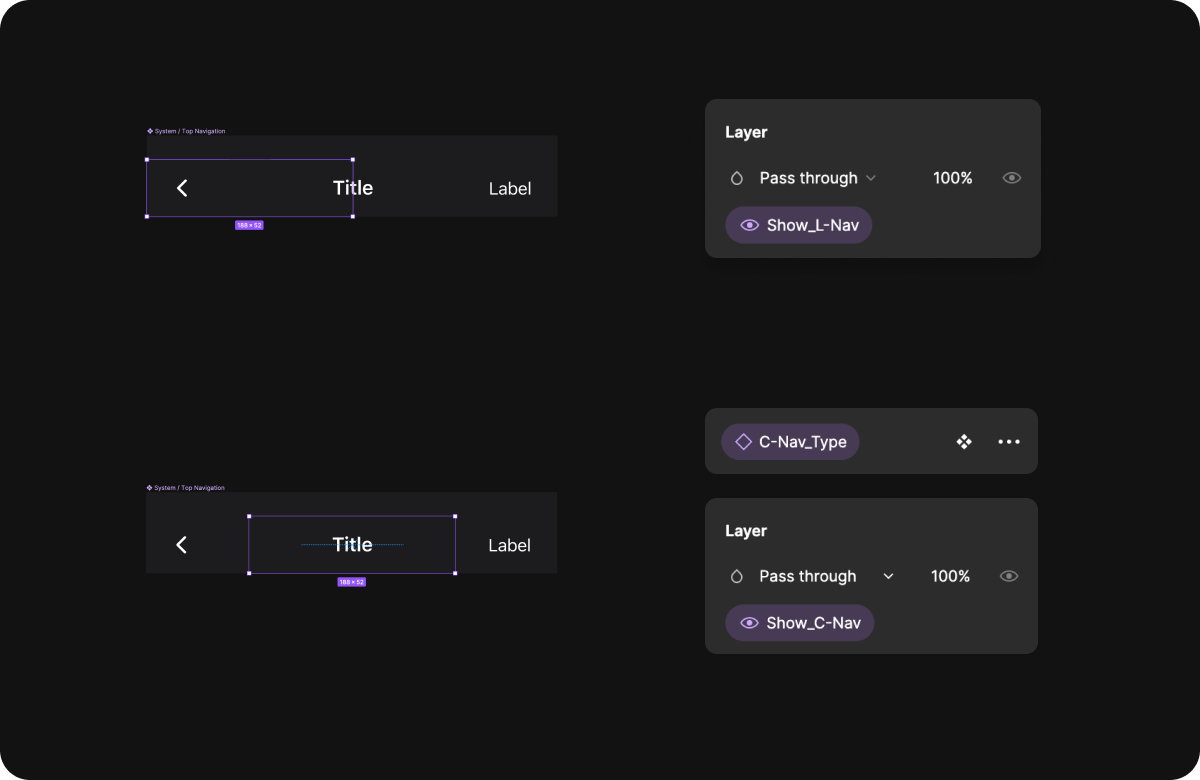The image size is (1200, 780).
Task: Select the Title text in the lower navigation bar
Action: tap(352, 545)
